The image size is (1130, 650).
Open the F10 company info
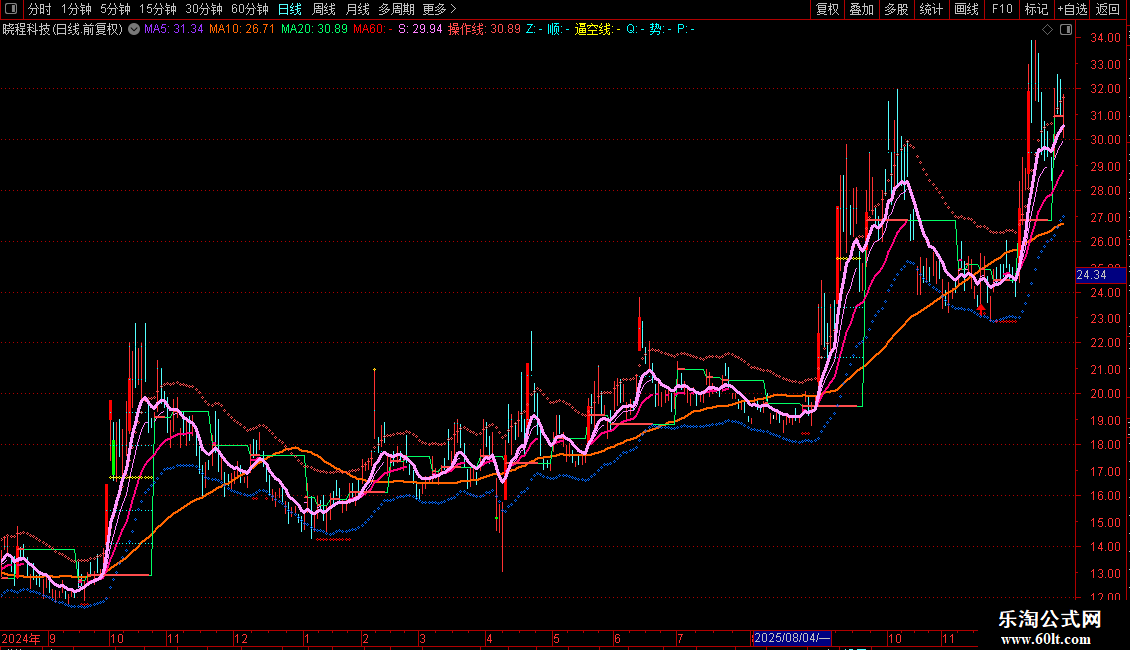[1002, 9]
